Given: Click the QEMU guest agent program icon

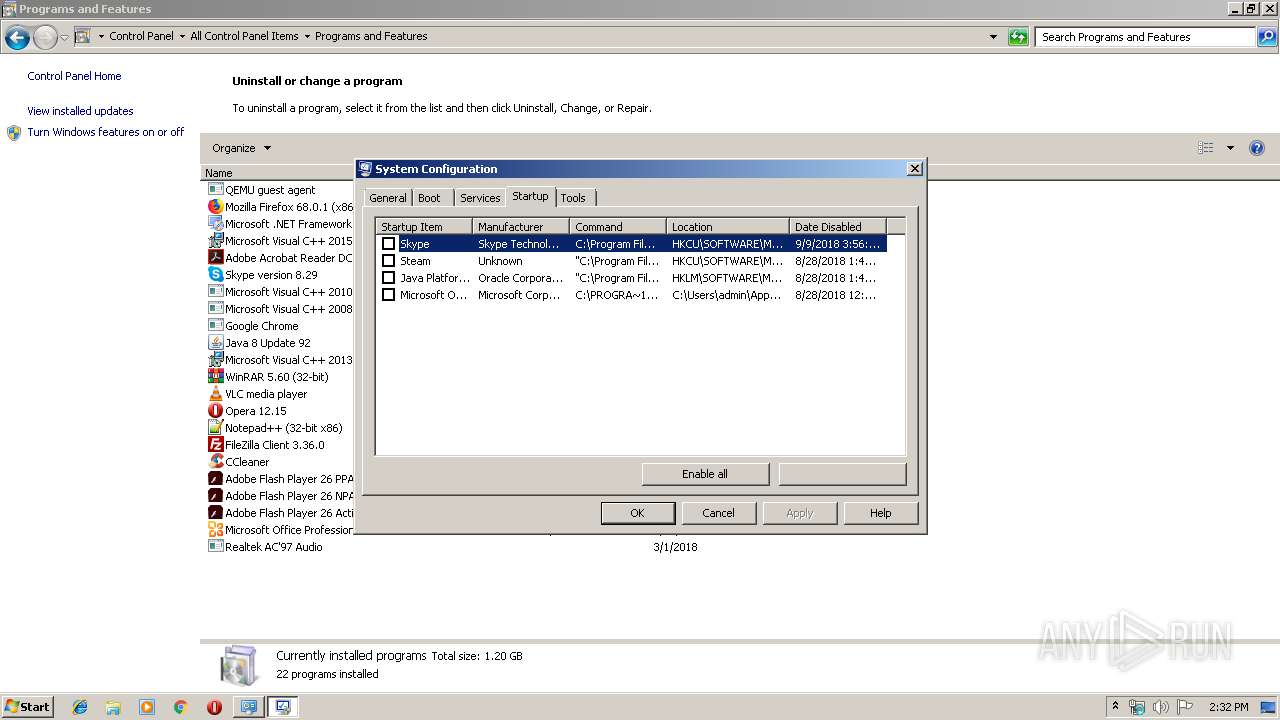Looking at the screenshot, I should pos(215,189).
